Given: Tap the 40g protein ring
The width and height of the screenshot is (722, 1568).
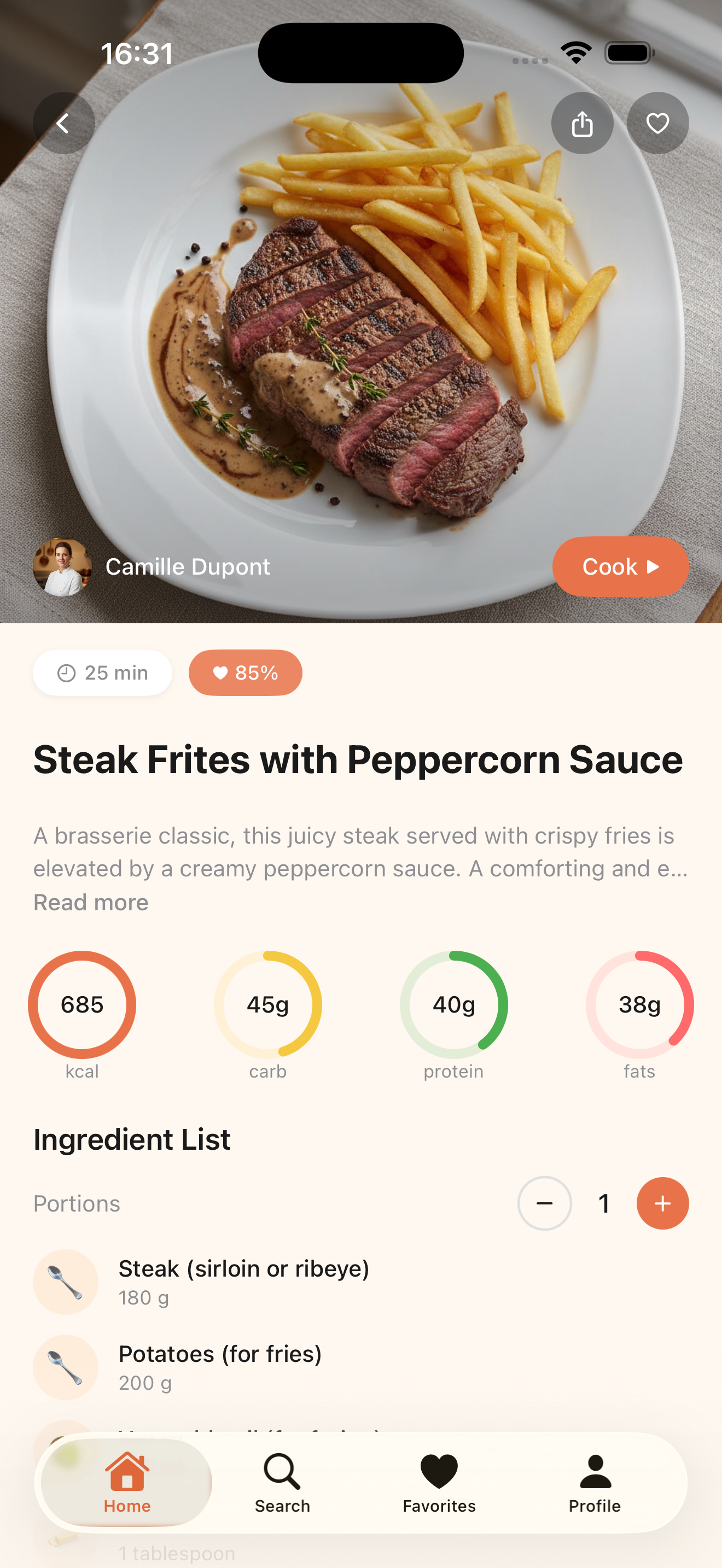Looking at the screenshot, I should 453,1004.
